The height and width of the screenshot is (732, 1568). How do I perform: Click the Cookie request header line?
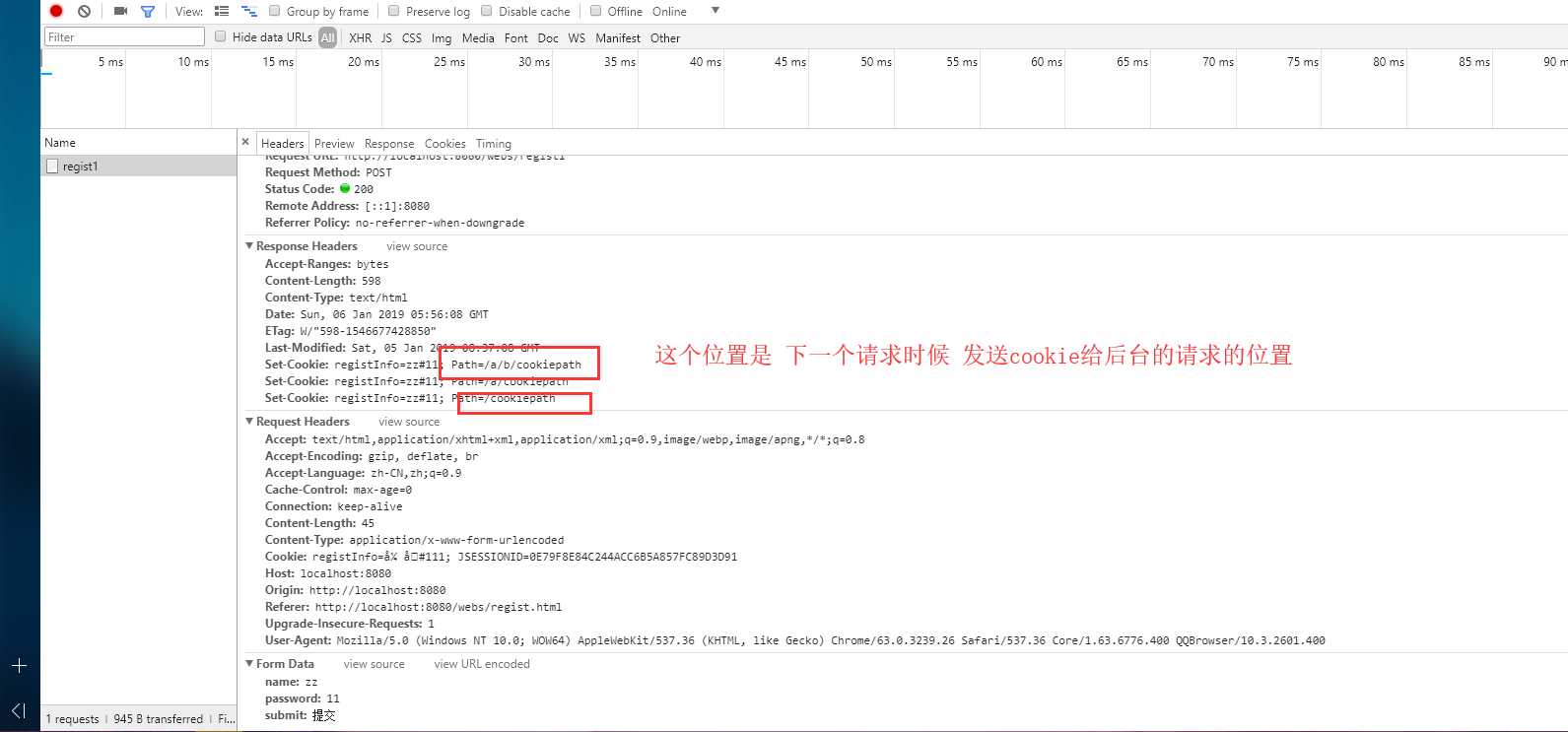pyautogui.click(x=501, y=557)
